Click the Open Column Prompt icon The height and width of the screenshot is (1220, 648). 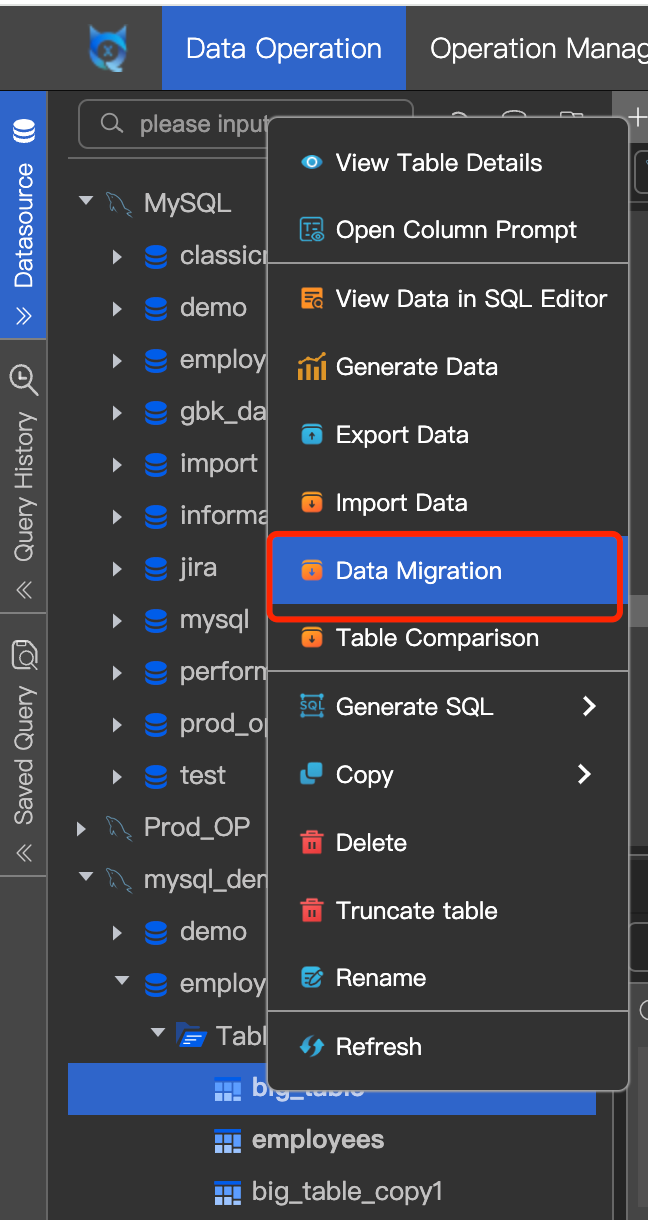[312, 230]
